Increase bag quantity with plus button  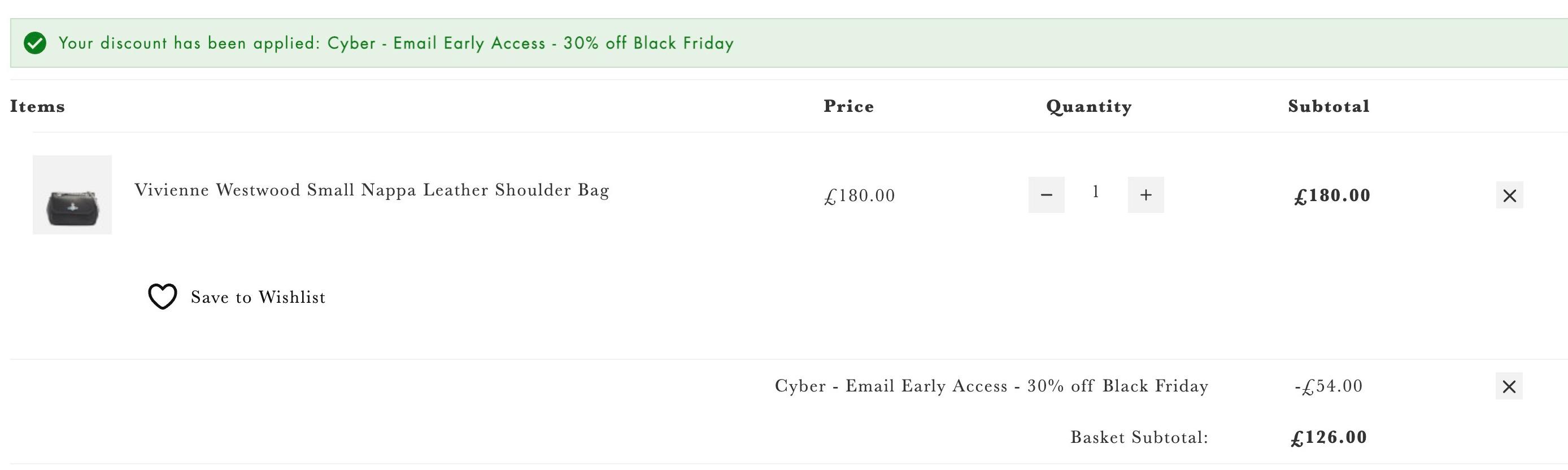click(x=1145, y=195)
